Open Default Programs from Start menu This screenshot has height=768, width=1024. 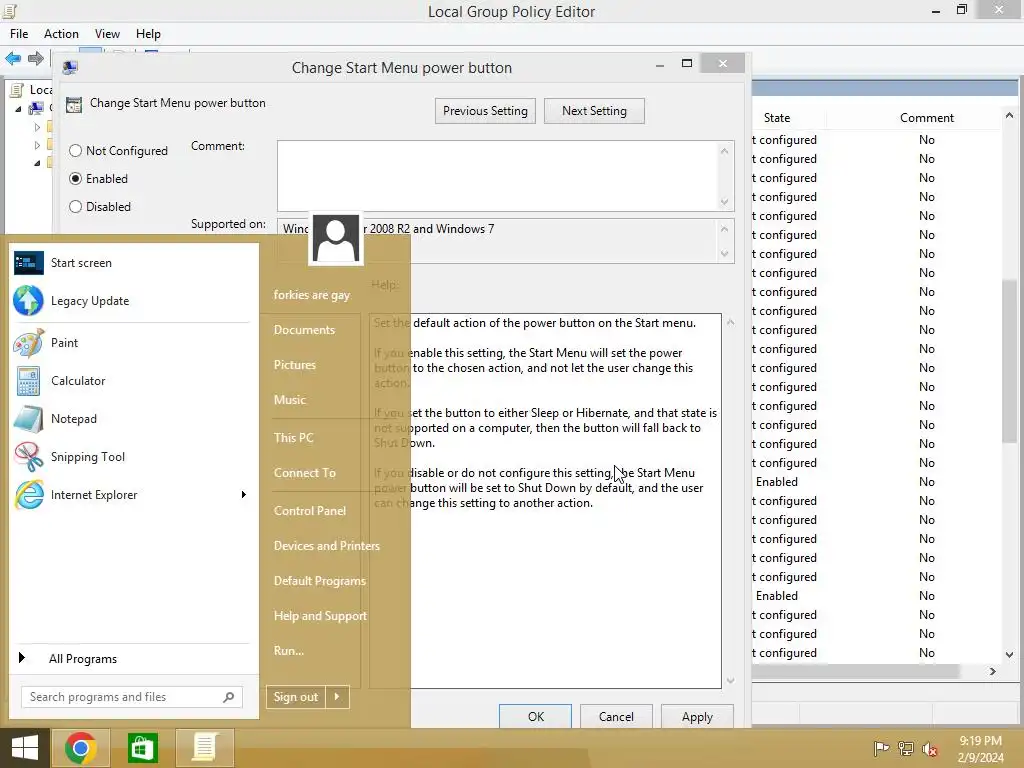319,581
